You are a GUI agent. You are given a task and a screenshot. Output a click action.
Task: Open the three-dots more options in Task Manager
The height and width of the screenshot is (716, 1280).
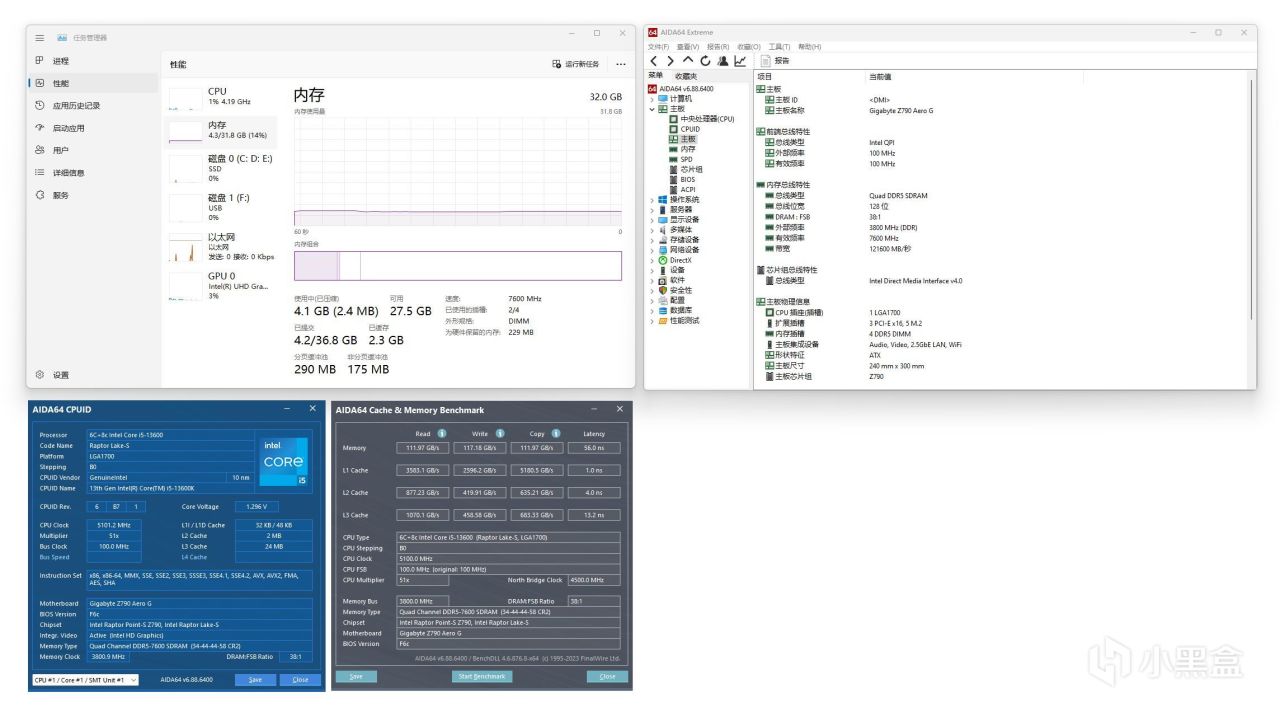point(620,64)
